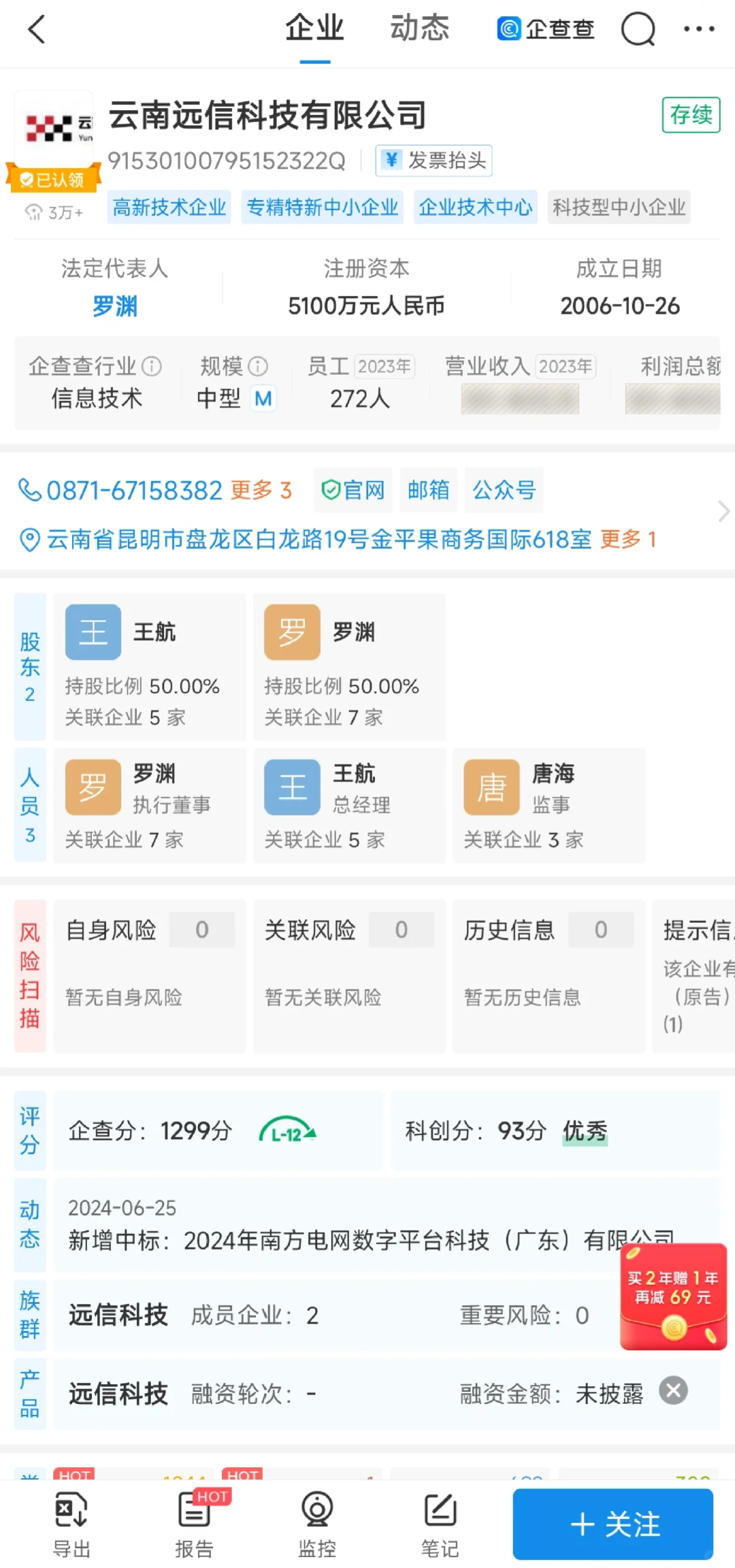Tap the 已认领 claimed badge

tap(53, 180)
